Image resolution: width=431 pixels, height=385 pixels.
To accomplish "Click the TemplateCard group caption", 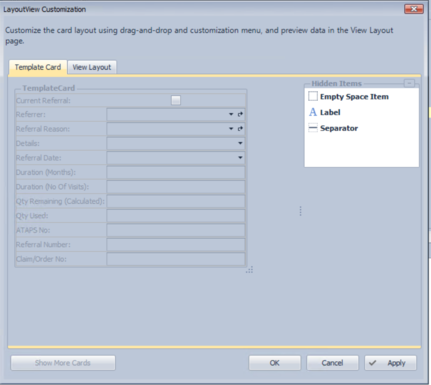I will pyautogui.click(x=49, y=88).
